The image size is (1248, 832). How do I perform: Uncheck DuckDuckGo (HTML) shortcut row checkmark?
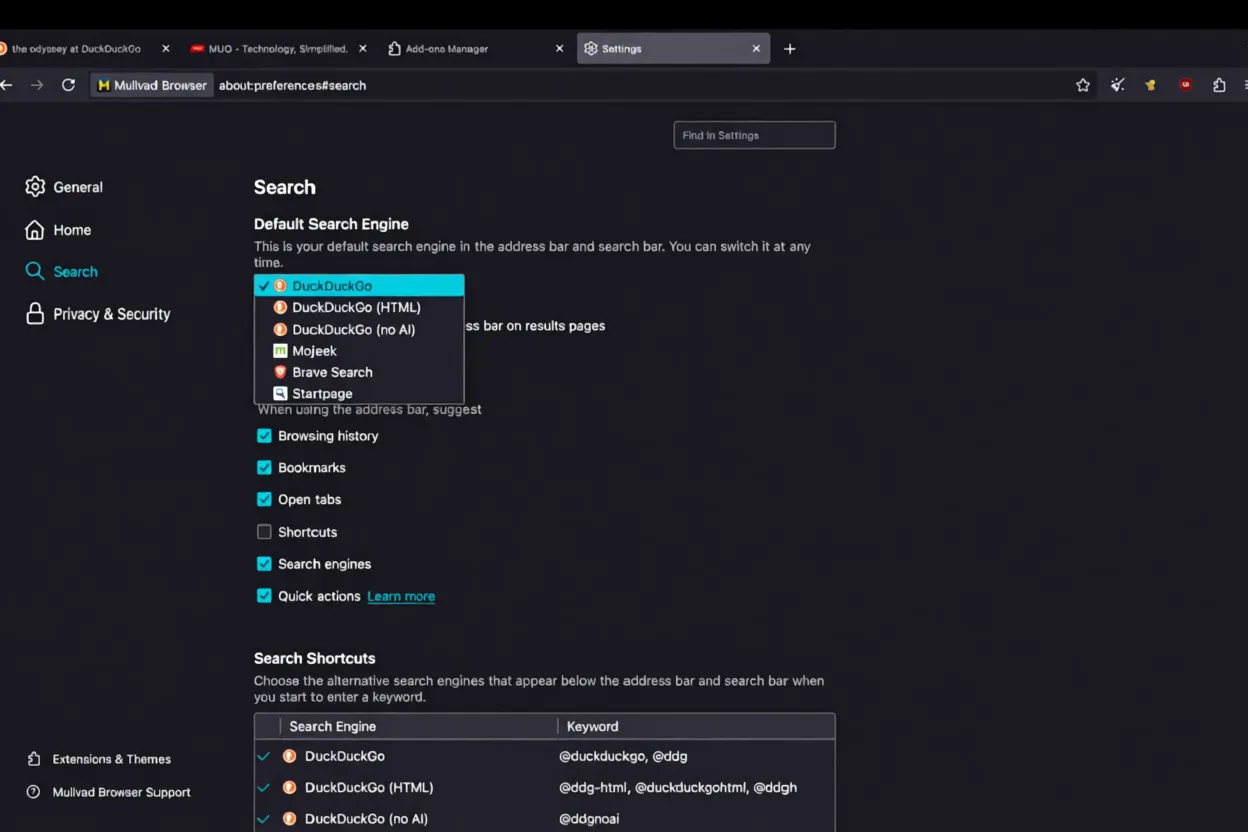coord(264,787)
